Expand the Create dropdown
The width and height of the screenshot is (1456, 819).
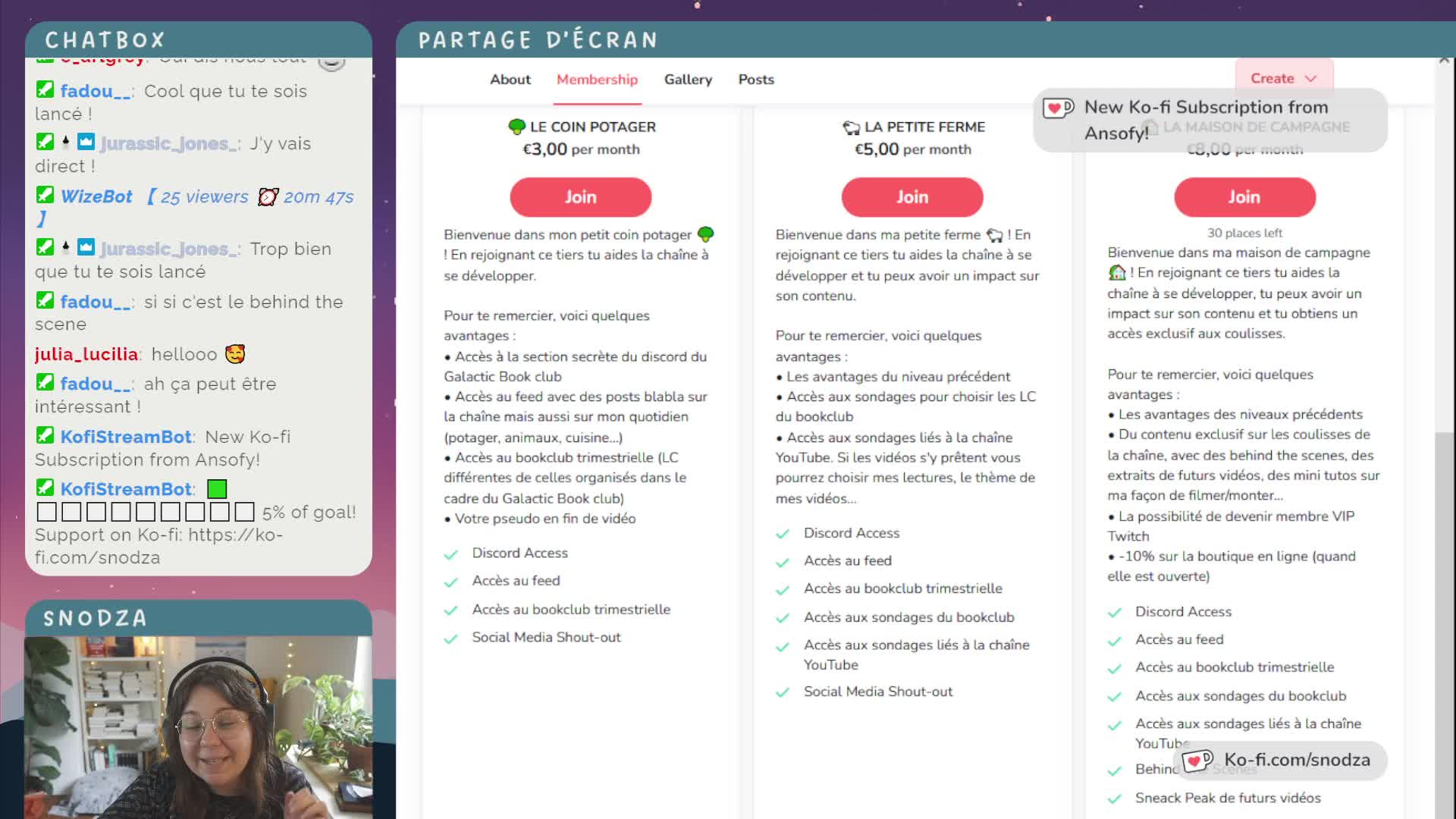click(x=1284, y=78)
